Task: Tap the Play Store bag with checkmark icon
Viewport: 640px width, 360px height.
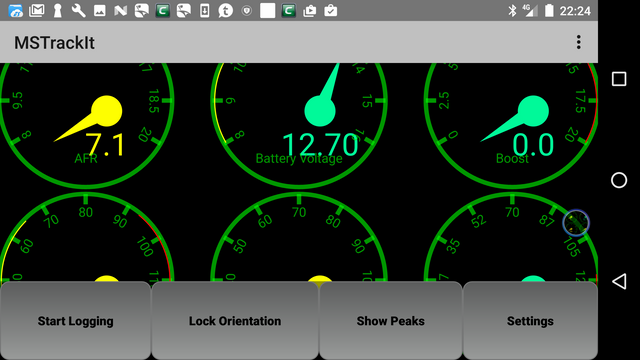Action: [330, 11]
